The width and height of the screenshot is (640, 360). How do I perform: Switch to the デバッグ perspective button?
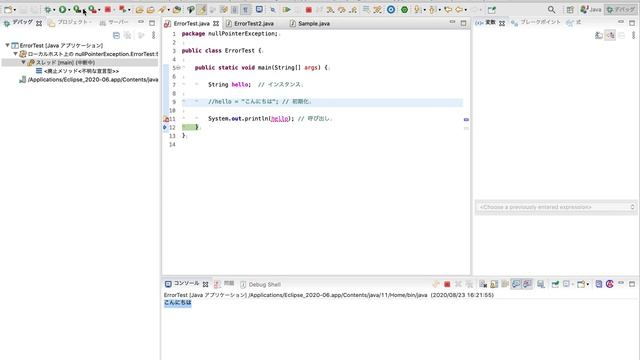tap(620, 9)
